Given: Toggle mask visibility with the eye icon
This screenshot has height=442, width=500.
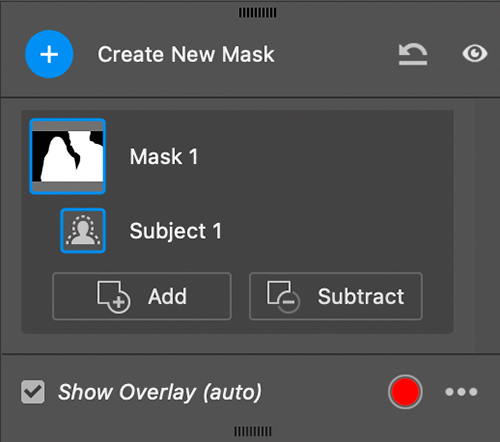Looking at the screenshot, I should click(475, 53).
